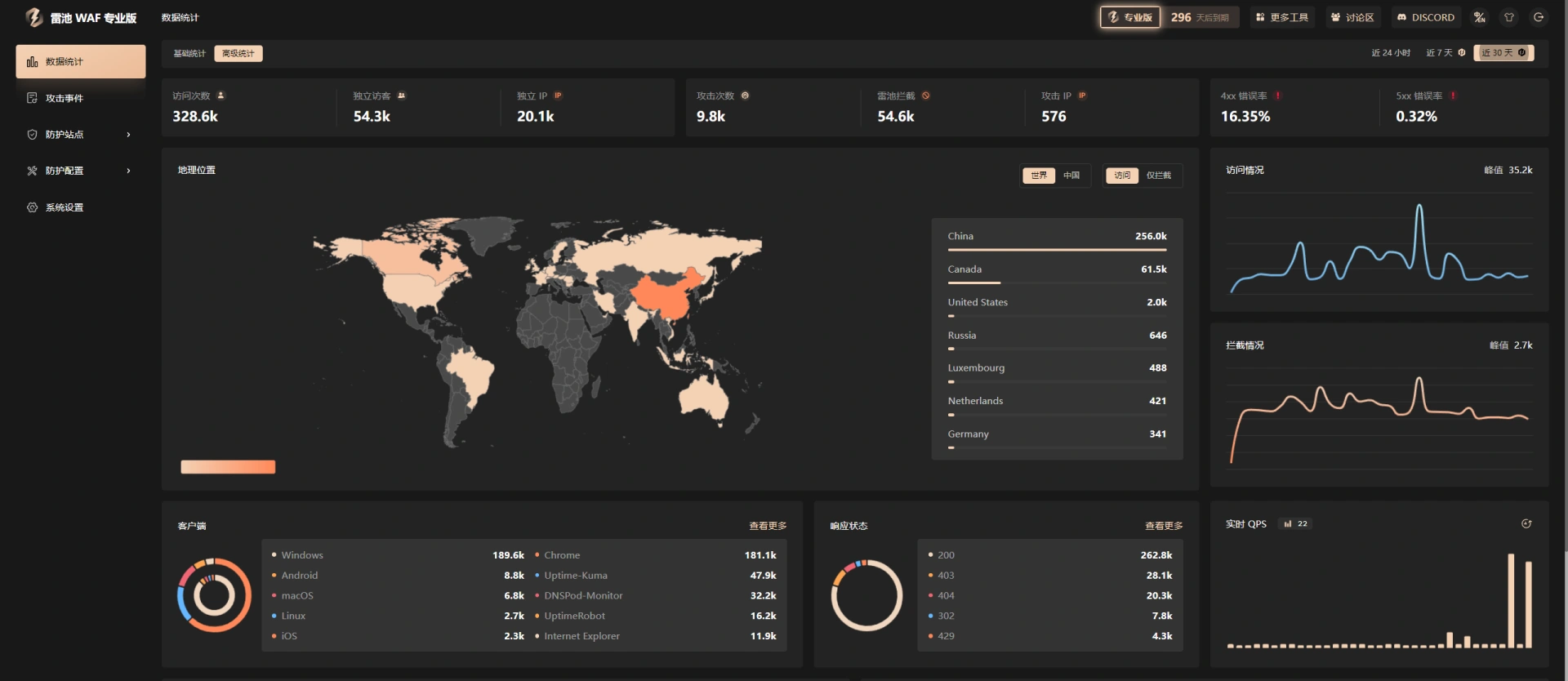This screenshot has height=681, width=1568.
Task: Switch map to 中国
Action: click(x=1071, y=175)
